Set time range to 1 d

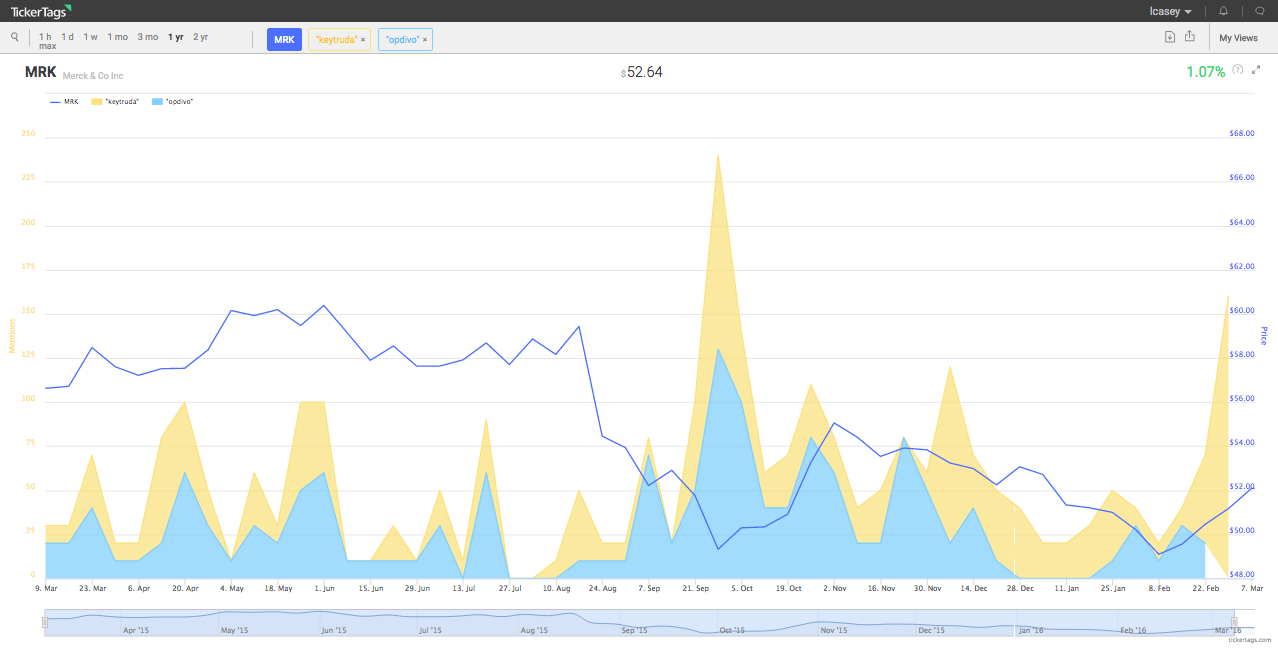(x=67, y=37)
